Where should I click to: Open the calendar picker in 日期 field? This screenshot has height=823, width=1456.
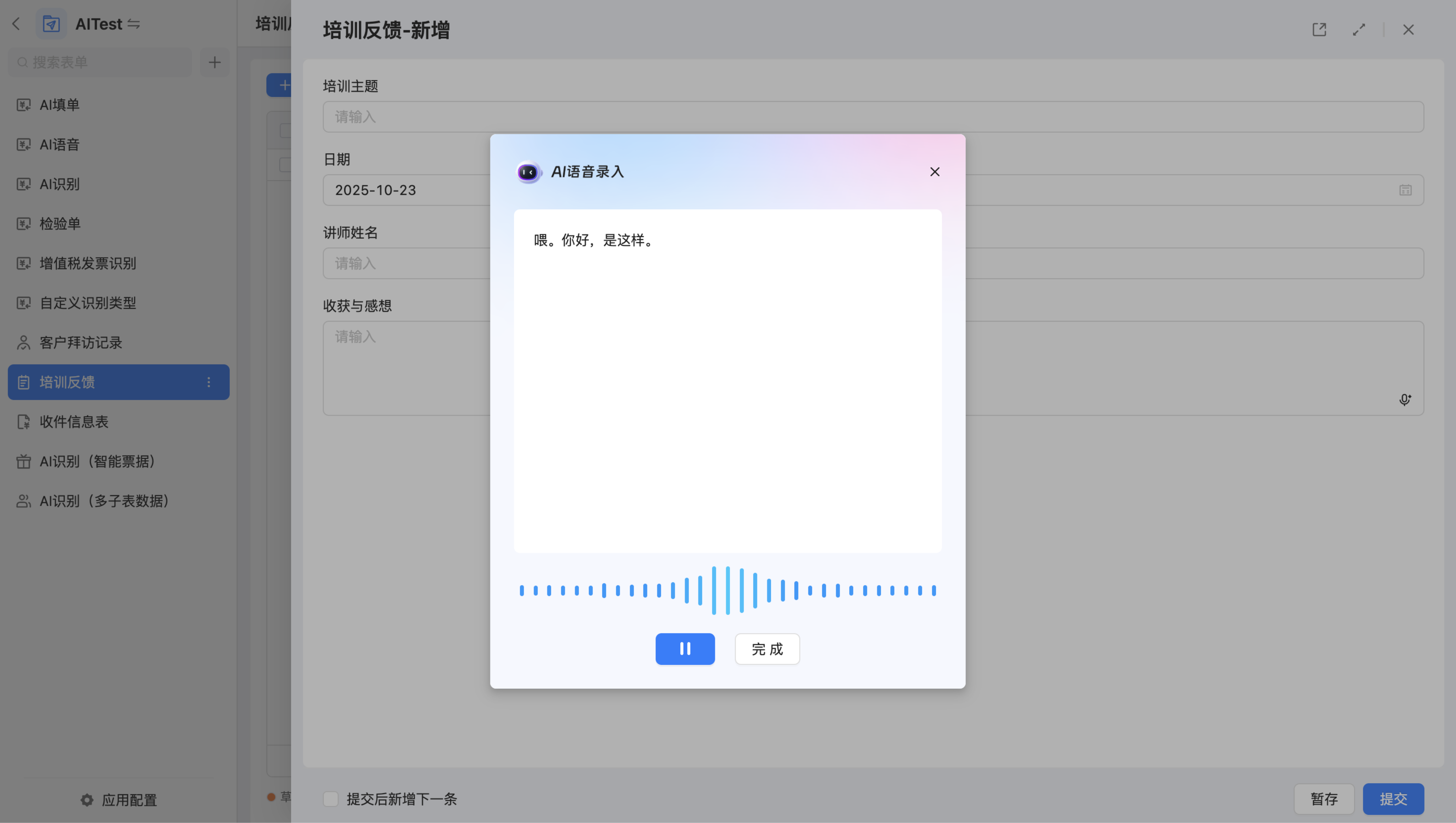1405,191
